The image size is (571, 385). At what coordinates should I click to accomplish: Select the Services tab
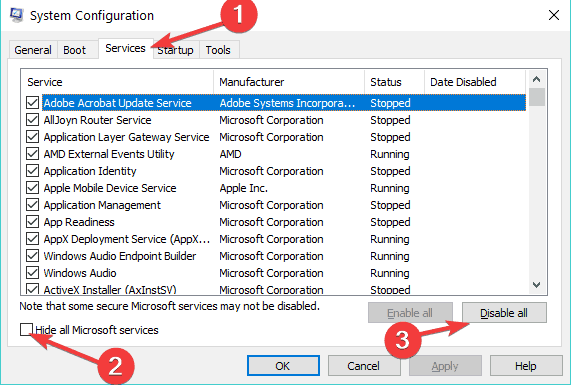pyautogui.click(x=125, y=48)
